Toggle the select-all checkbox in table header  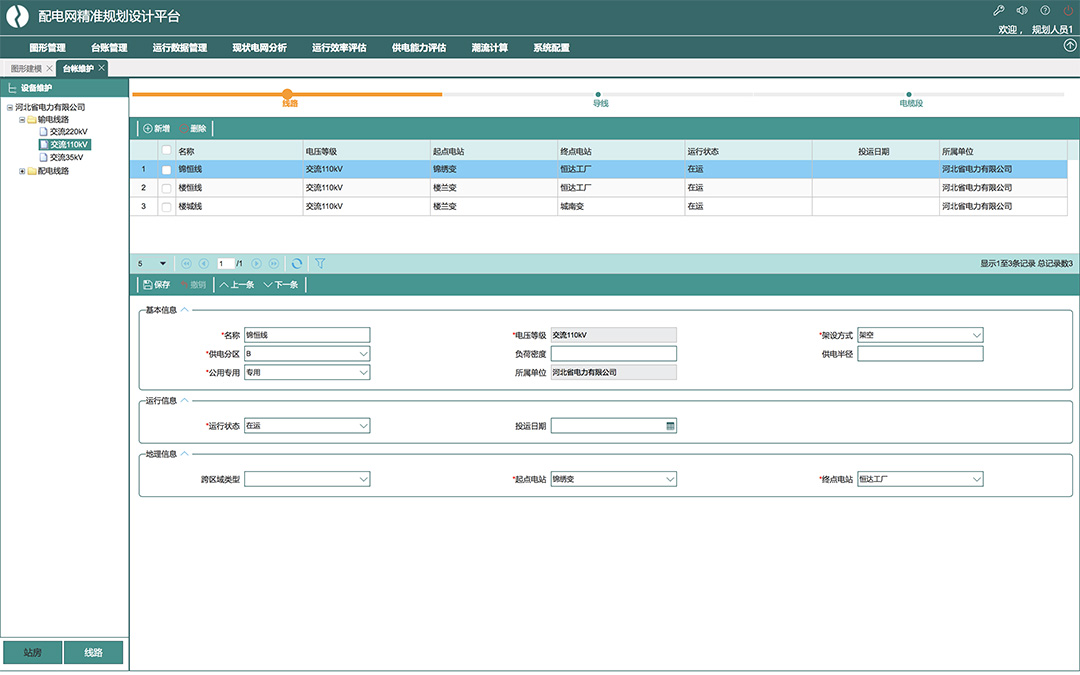tap(166, 151)
